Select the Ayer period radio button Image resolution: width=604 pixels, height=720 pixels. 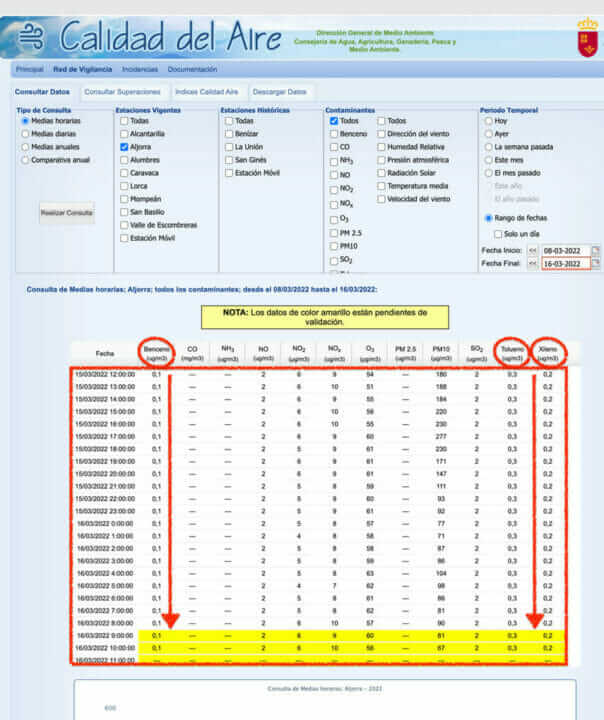tap(489, 134)
